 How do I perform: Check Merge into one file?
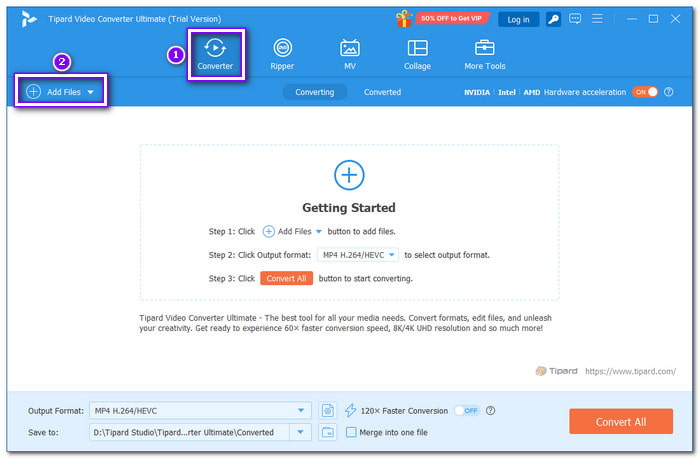tap(351, 432)
